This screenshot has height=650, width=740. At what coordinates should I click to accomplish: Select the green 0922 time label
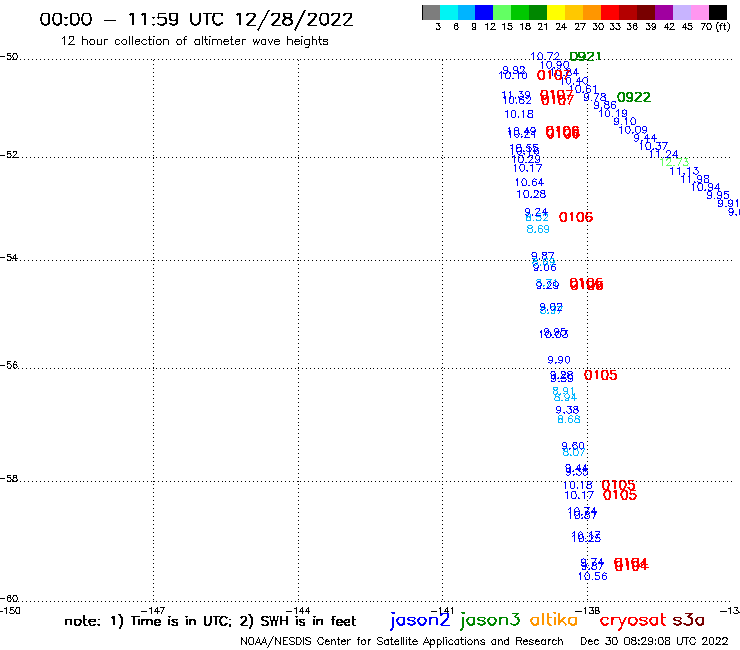pyautogui.click(x=634, y=97)
